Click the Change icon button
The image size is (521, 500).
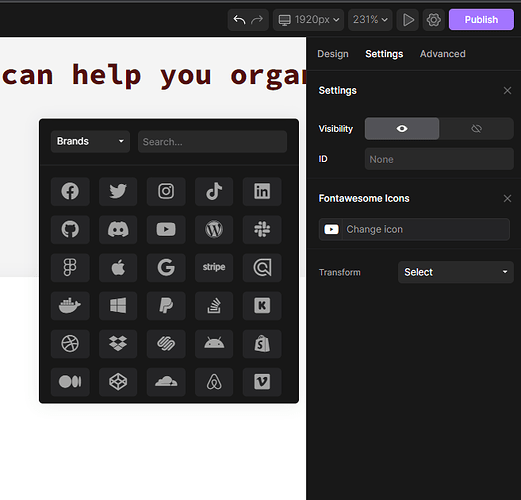pos(414,229)
